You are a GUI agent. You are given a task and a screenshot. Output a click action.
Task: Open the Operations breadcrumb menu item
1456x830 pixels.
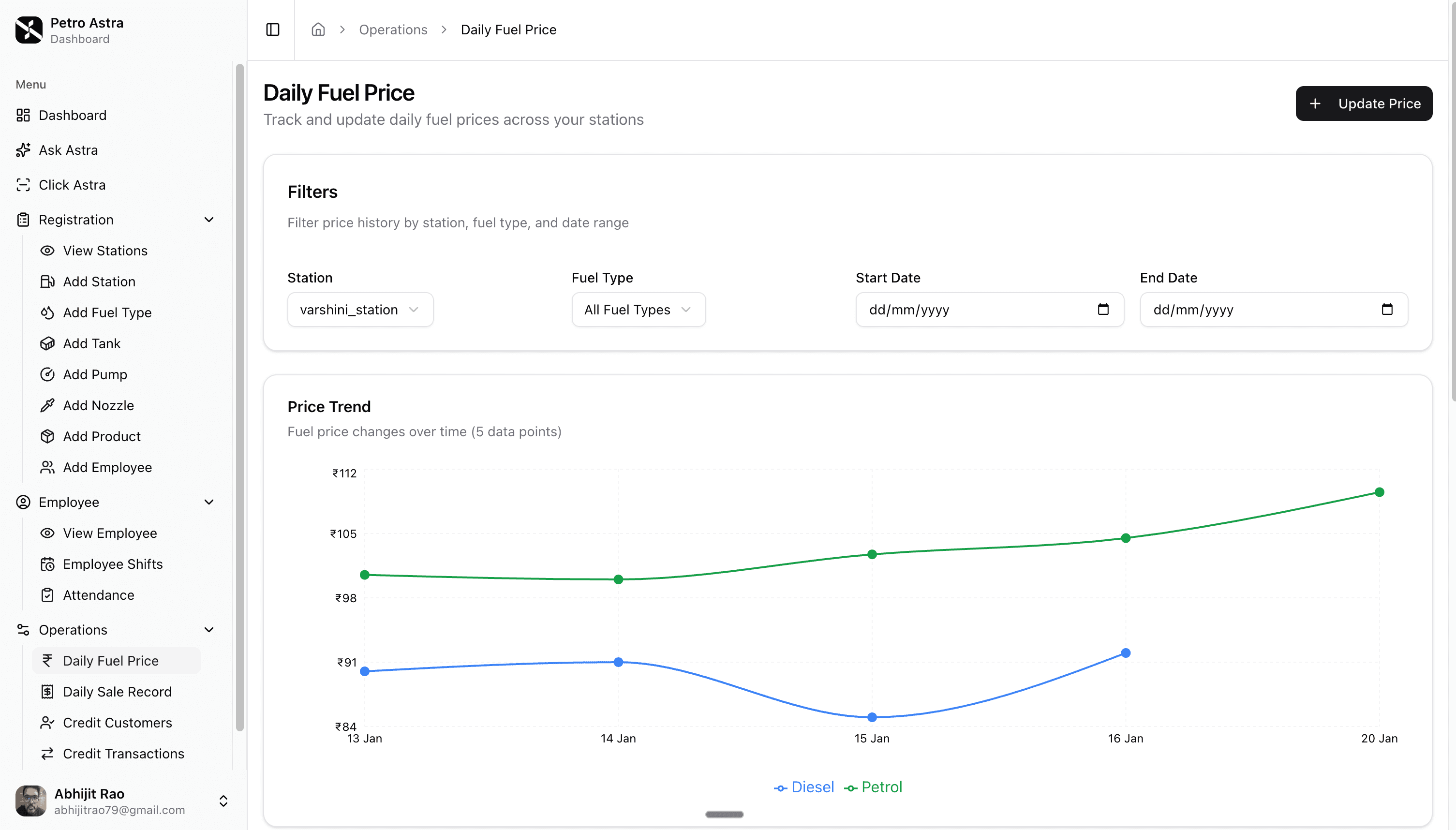(x=393, y=29)
